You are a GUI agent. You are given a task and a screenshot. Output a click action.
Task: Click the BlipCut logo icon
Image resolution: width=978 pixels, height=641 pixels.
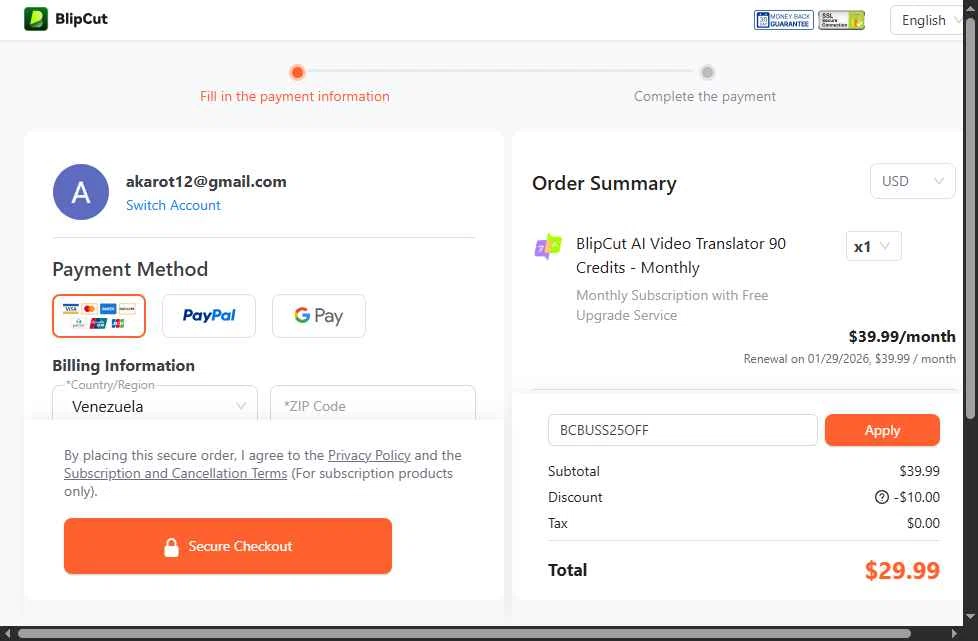pos(36,19)
